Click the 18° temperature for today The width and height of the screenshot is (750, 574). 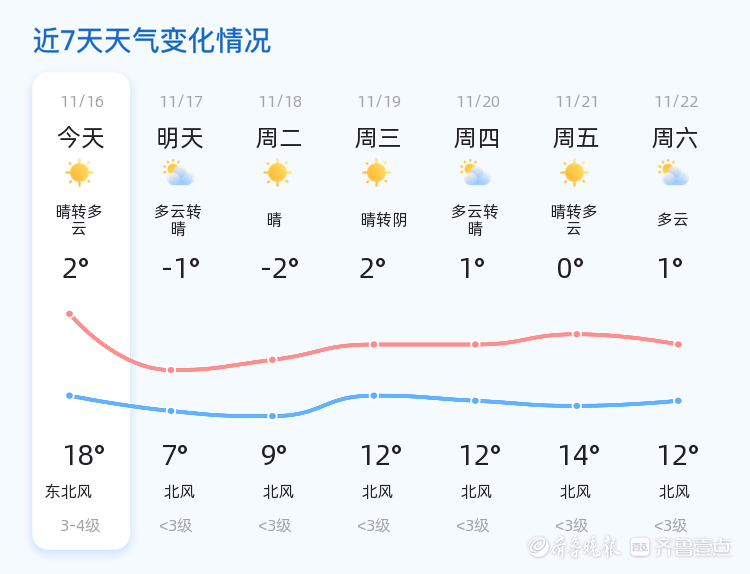click(84, 456)
